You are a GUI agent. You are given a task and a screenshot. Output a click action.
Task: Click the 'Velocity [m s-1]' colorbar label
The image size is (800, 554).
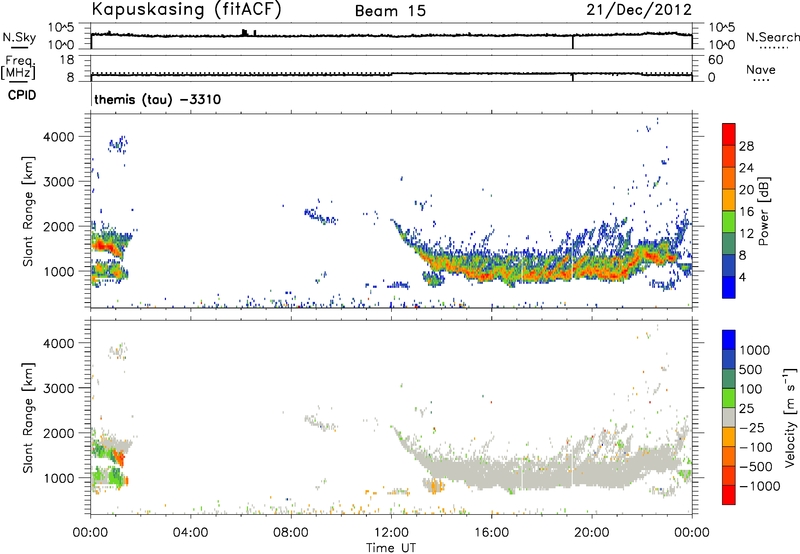point(790,416)
